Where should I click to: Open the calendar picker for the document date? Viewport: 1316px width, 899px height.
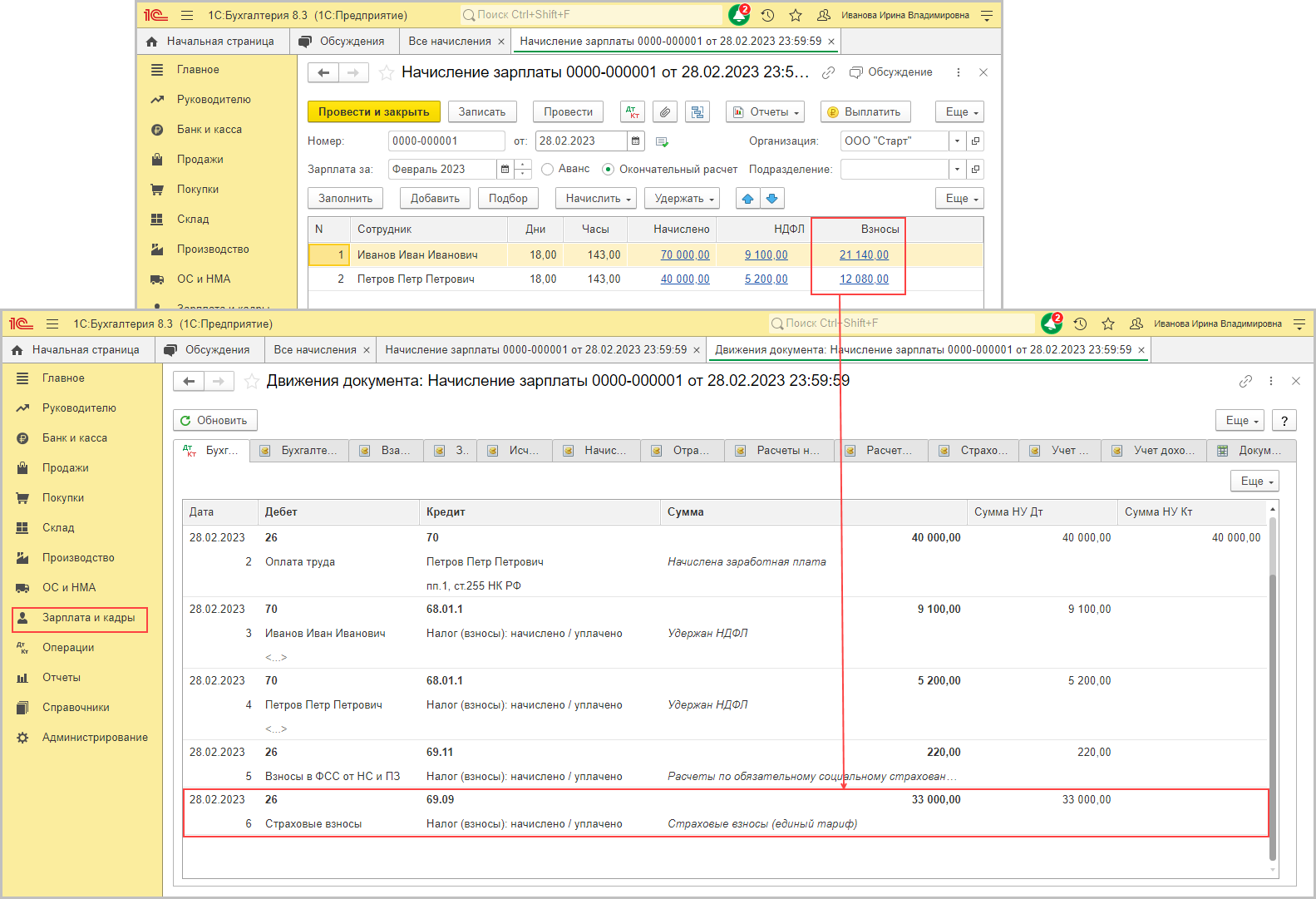tap(636, 141)
